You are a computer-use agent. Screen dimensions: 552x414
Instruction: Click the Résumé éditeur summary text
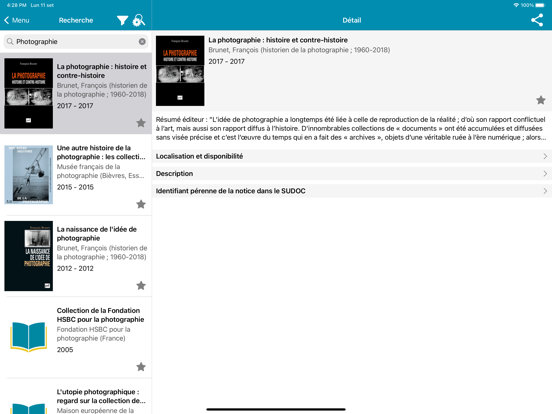pyautogui.click(x=351, y=128)
